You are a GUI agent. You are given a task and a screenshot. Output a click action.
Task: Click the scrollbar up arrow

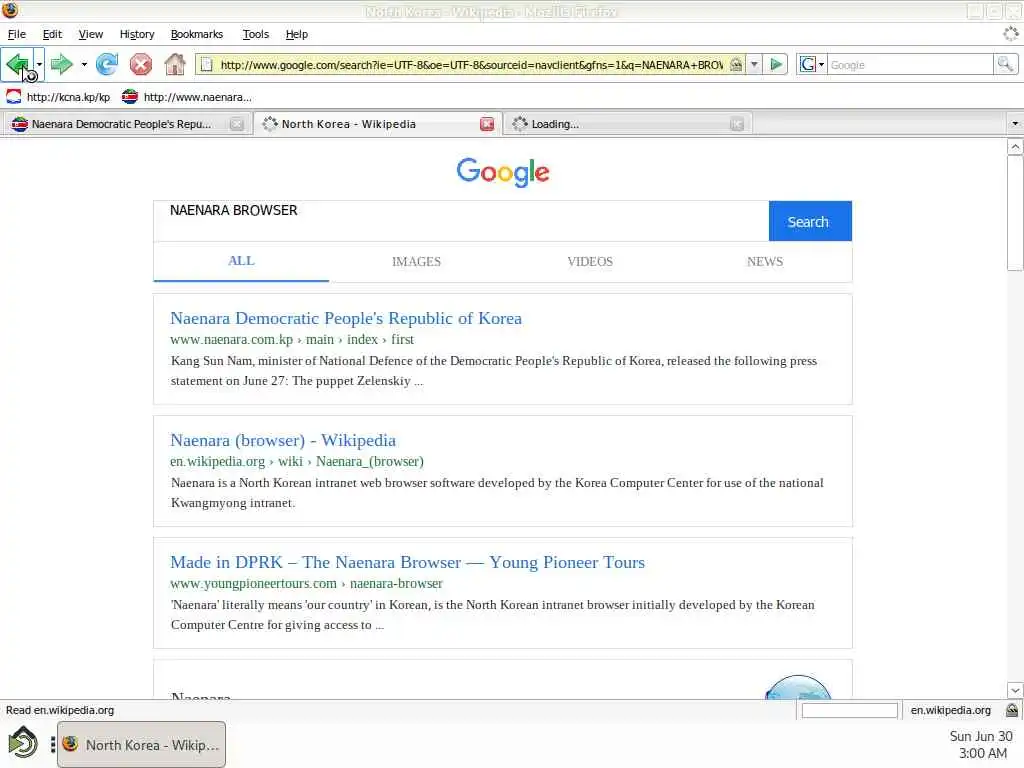tap(1015, 147)
